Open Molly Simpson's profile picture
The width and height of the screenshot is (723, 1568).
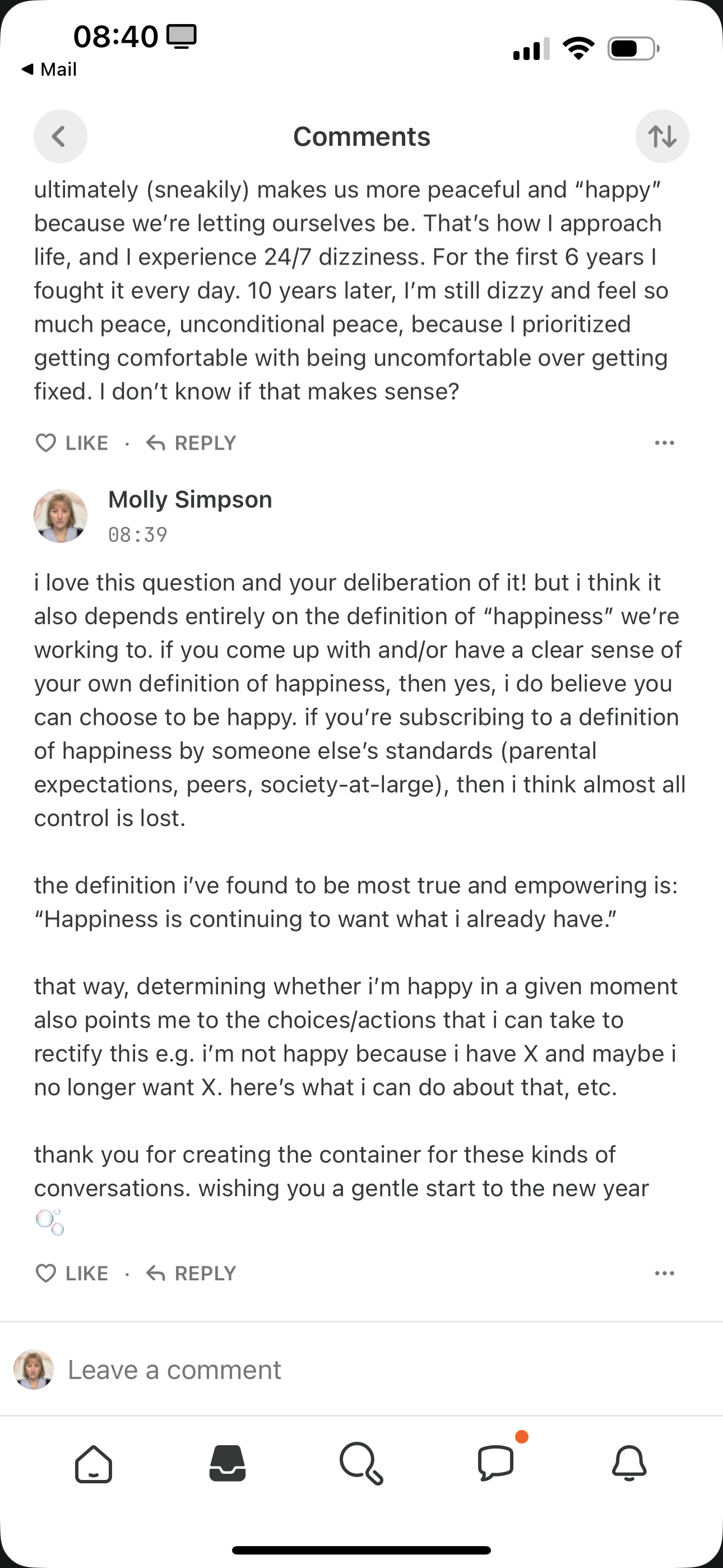tap(61, 516)
